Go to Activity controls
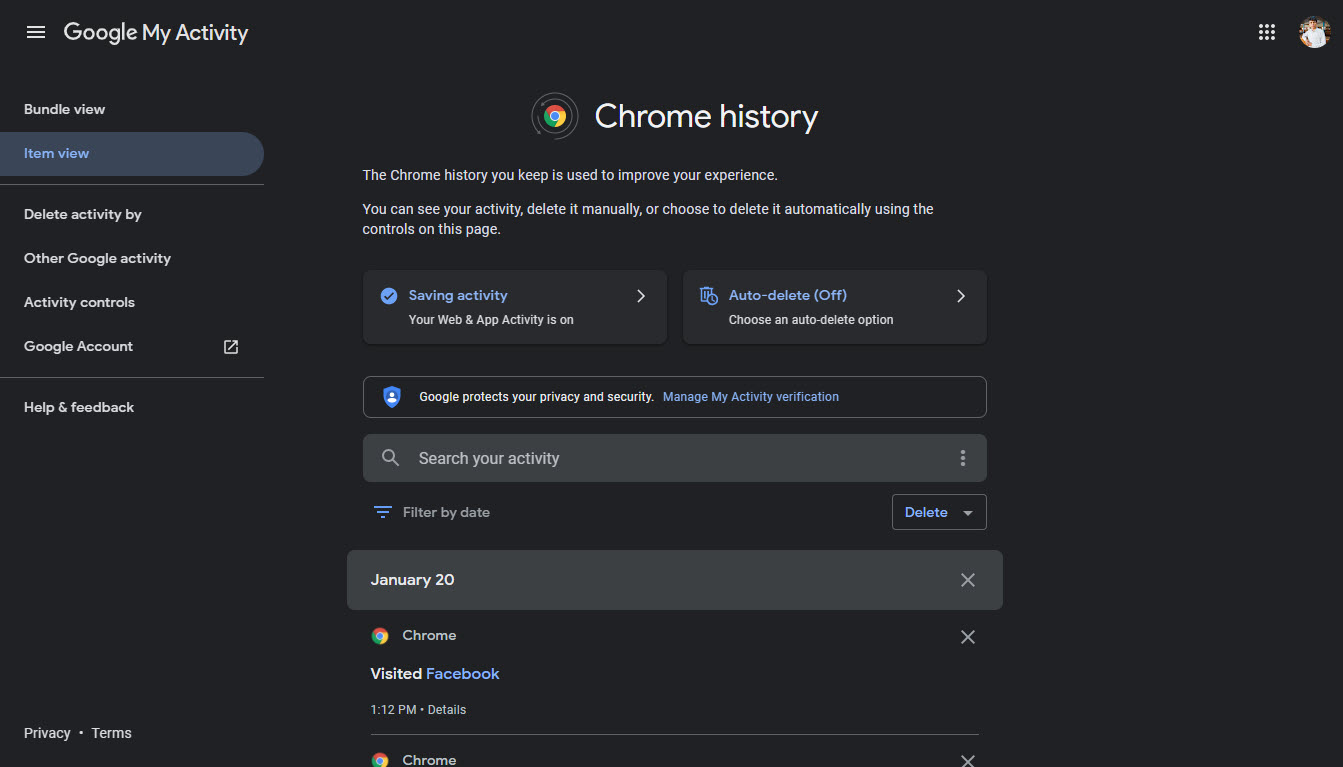The width and height of the screenshot is (1343, 767). [79, 302]
